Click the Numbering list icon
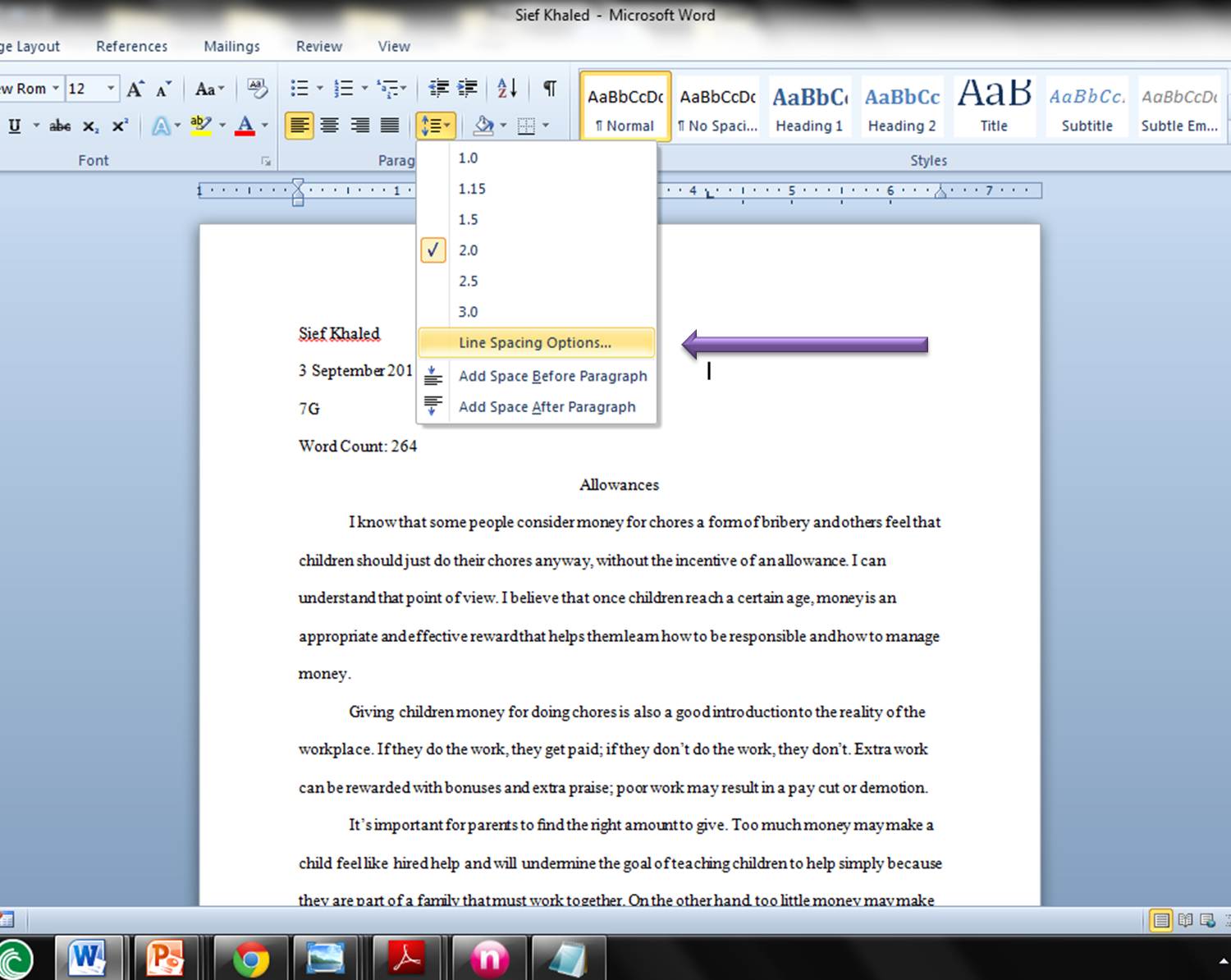The height and width of the screenshot is (980, 1231). pos(344,89)
